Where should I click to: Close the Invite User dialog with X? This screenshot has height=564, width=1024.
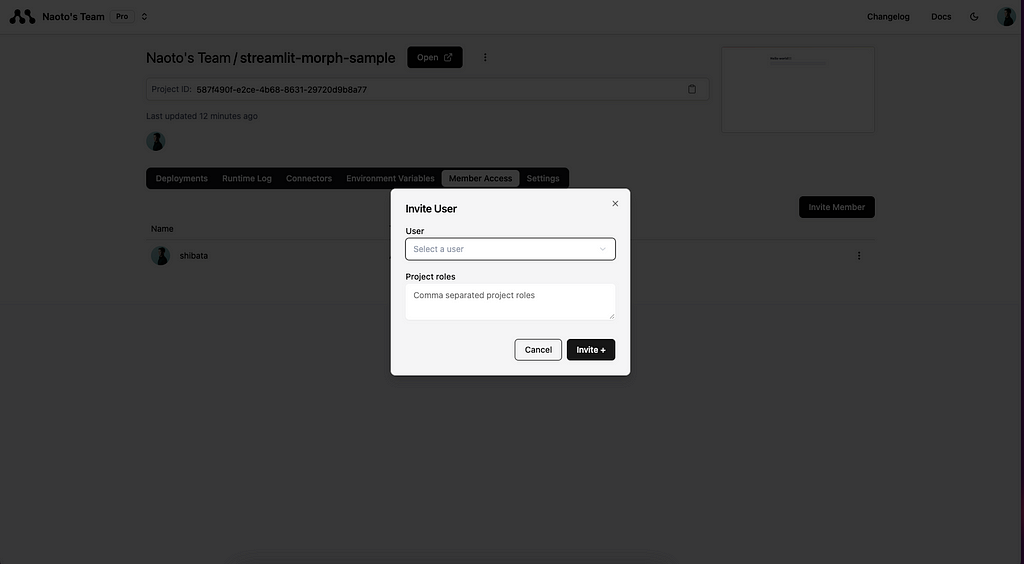tap(615, 204)
